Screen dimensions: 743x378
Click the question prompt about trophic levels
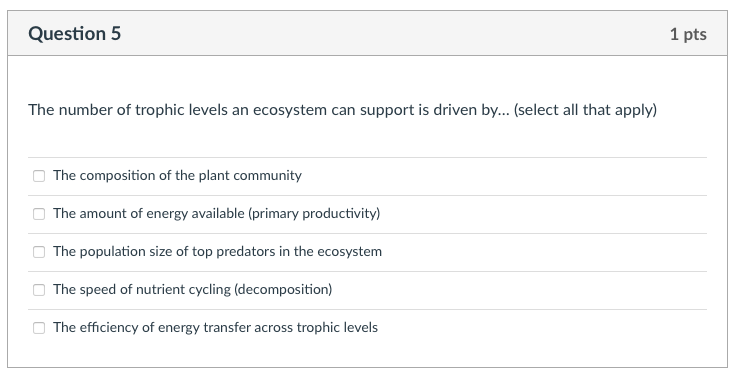(x=343, y=110)
